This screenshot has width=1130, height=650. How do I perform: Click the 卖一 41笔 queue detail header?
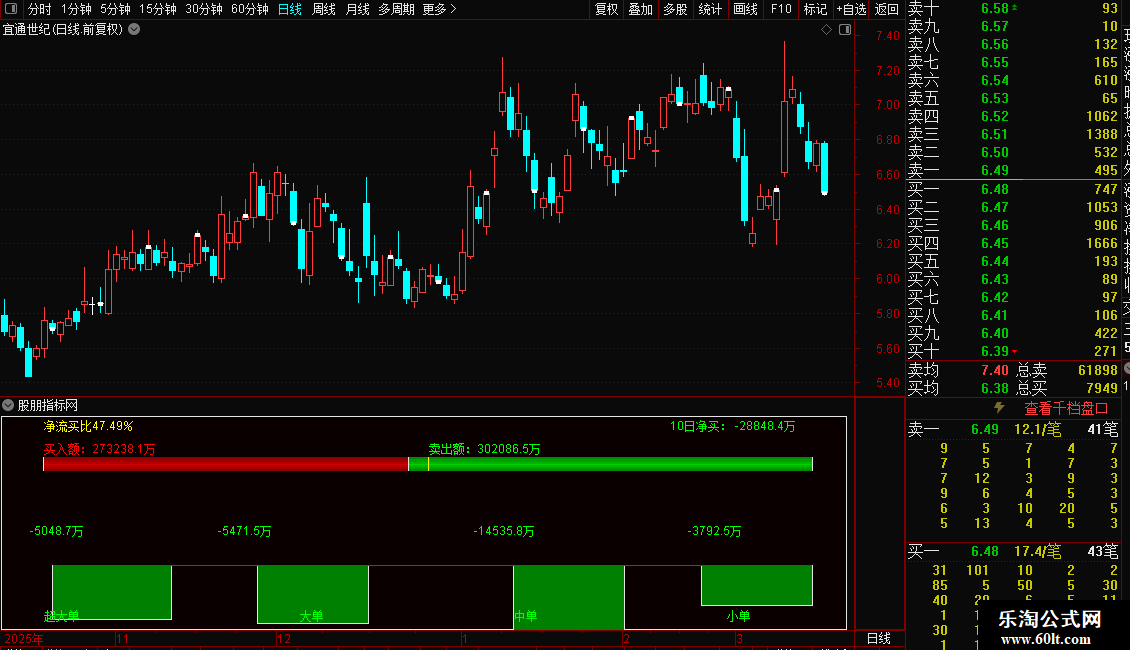[x=1013, y=429]
